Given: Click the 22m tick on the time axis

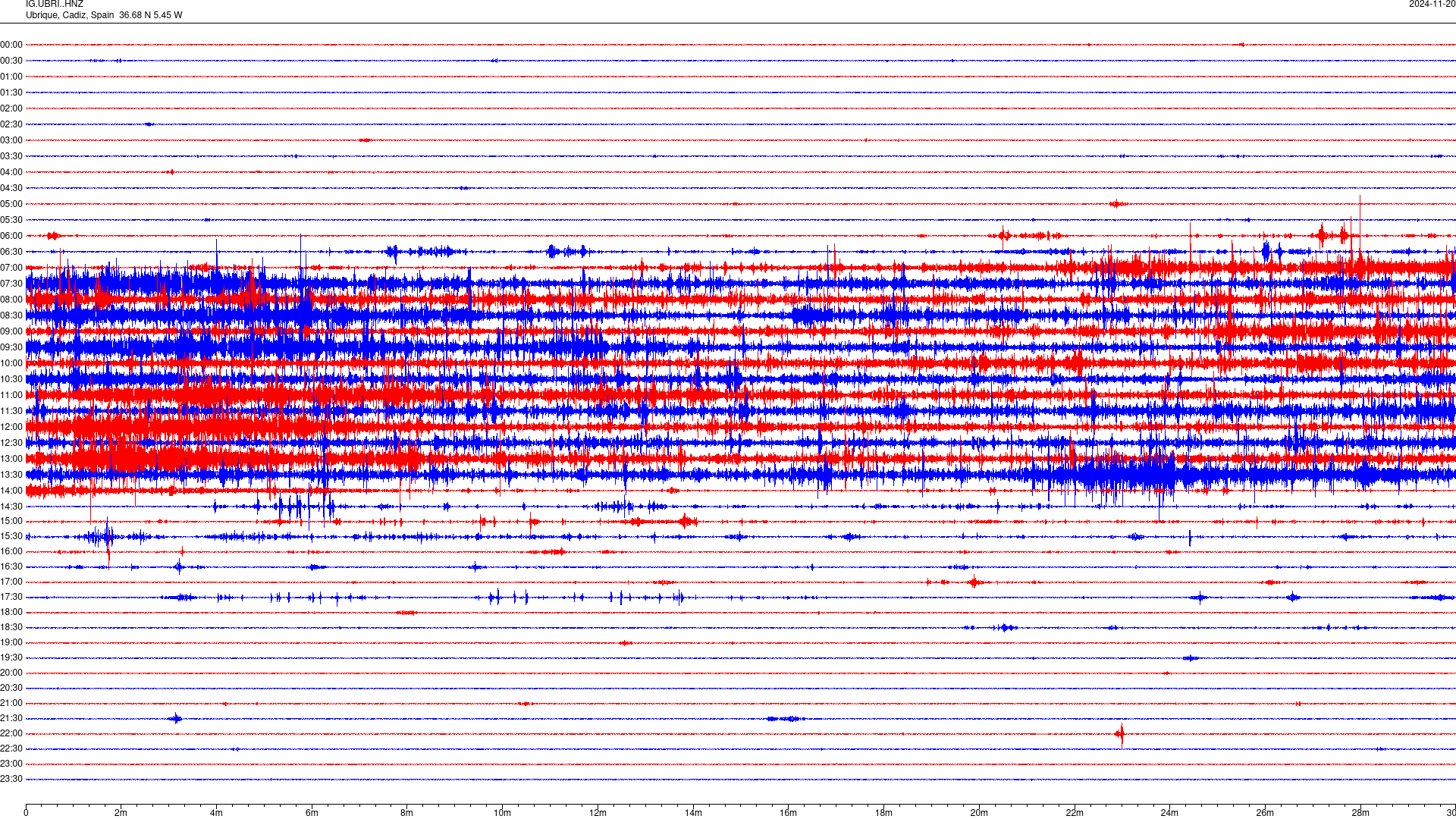Looking at the screenshot, I should (1075, 813).
